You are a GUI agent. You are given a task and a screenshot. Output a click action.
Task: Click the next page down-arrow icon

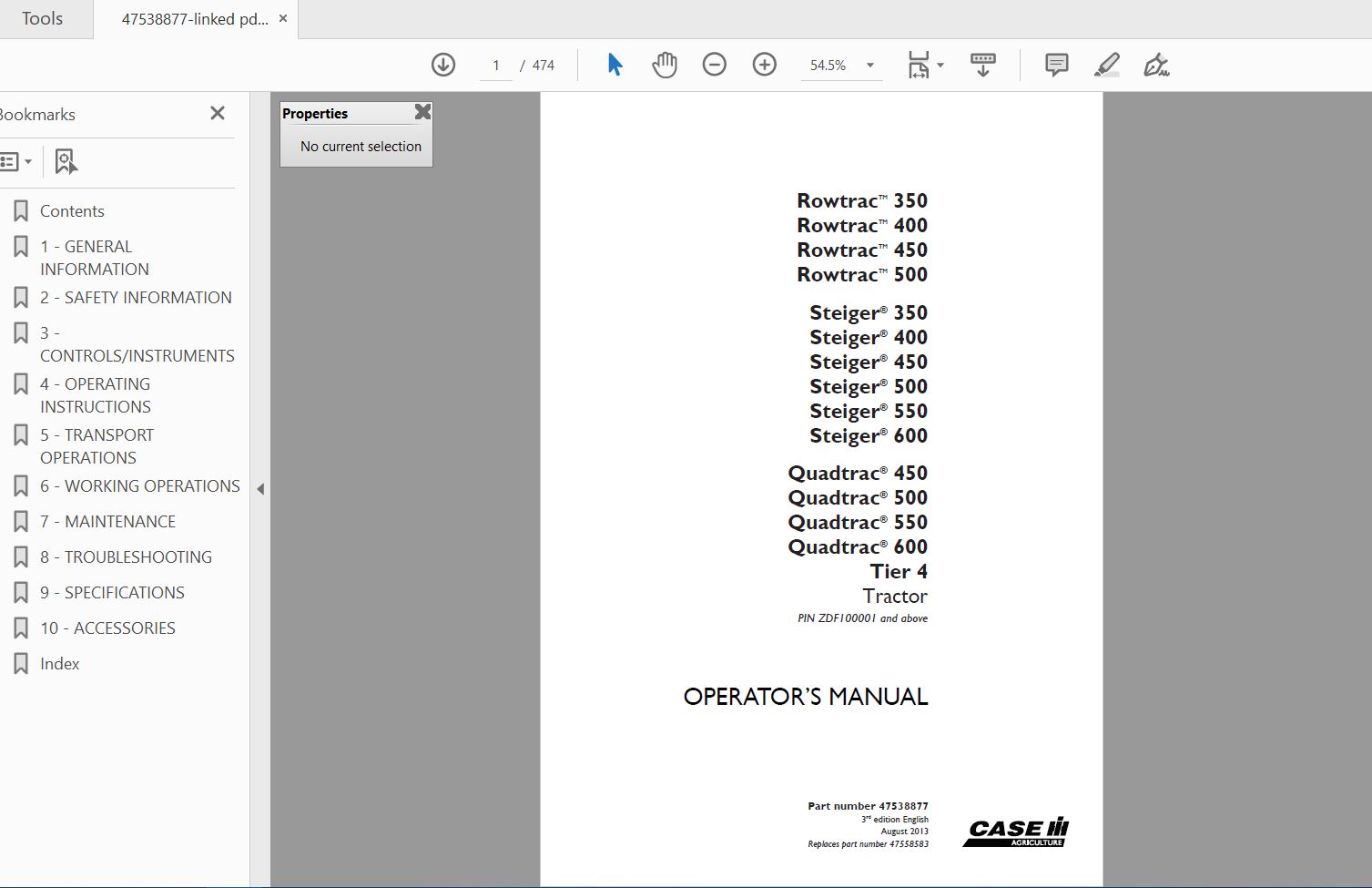pos(443,65)
